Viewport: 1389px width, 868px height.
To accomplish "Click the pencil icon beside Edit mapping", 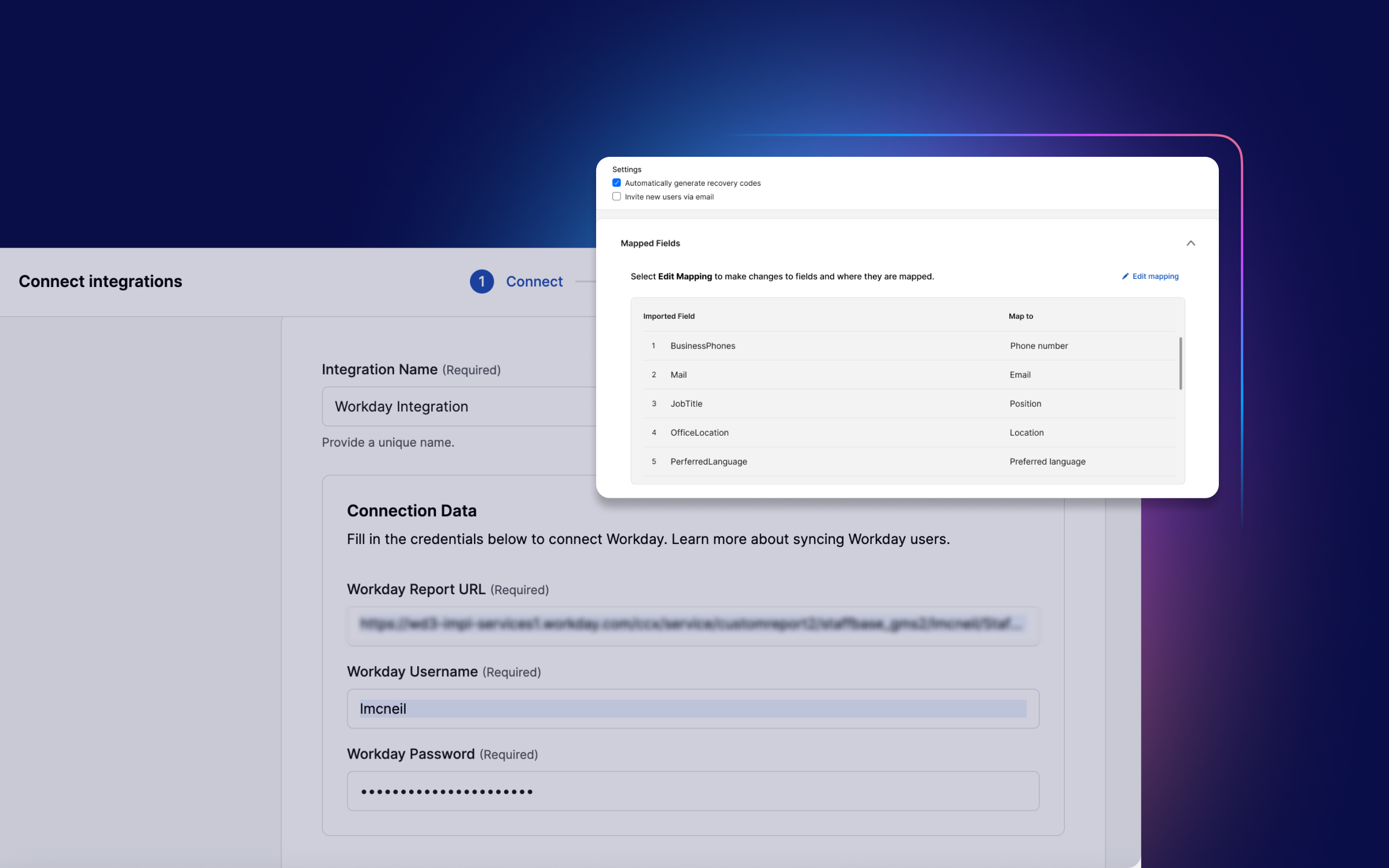I will [x=1125, y=276].
